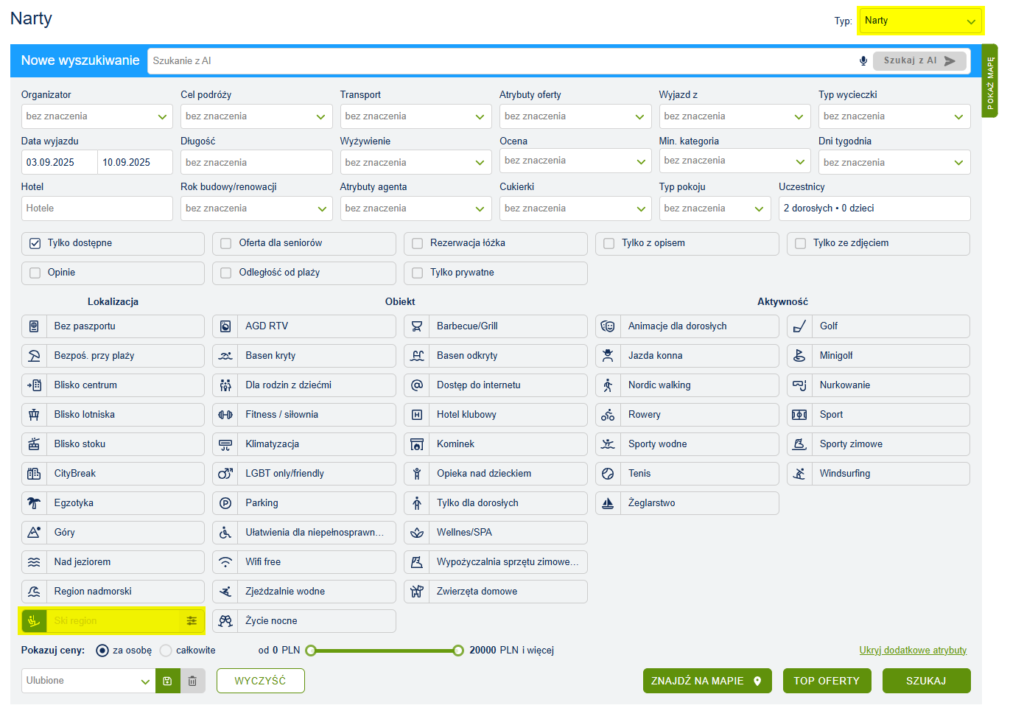This screenshot has width=1024, height=722.
Task: Click the right handle of the price slider
Action: coord(458,650)
